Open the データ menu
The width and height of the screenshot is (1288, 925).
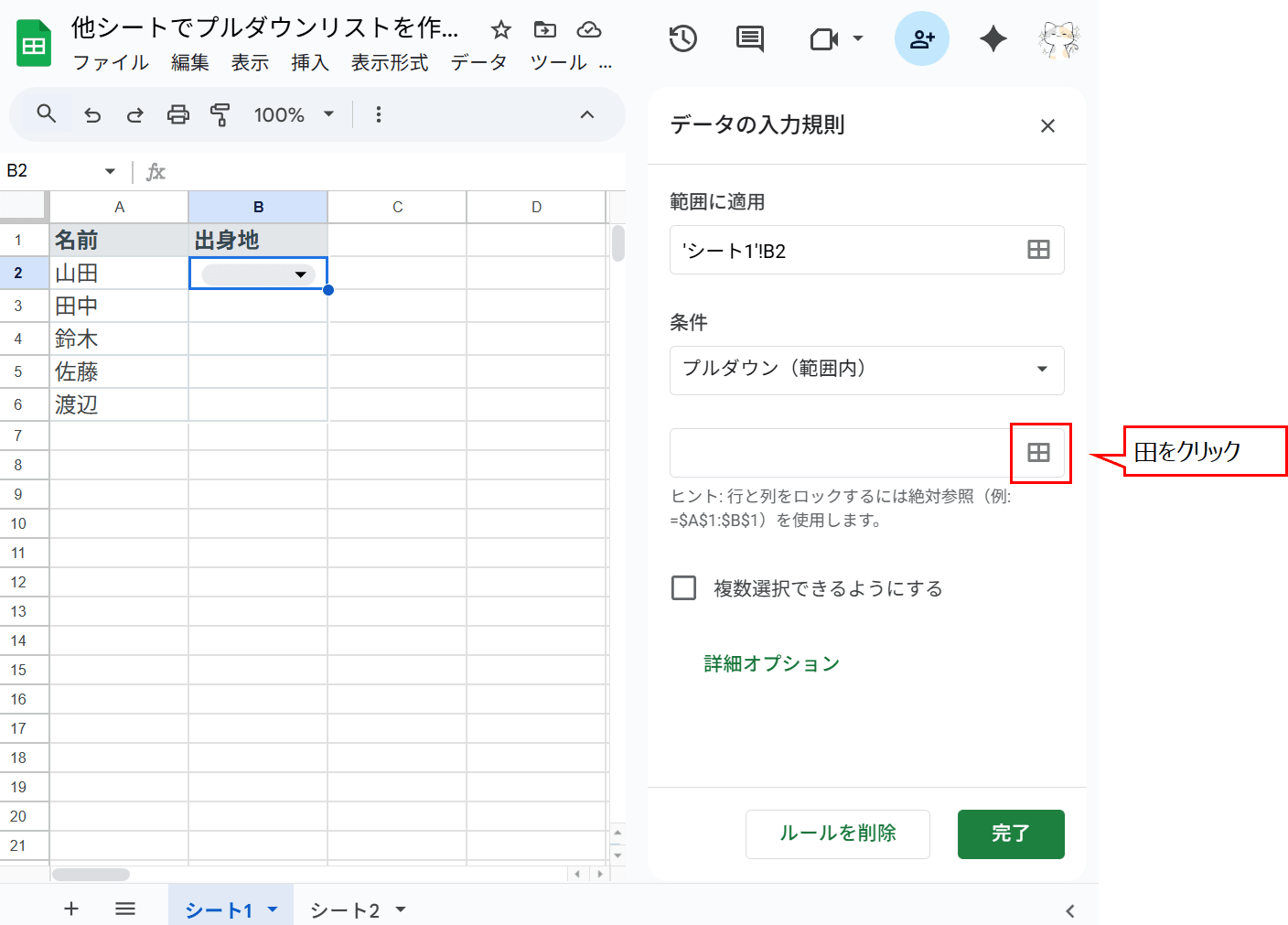478,62
